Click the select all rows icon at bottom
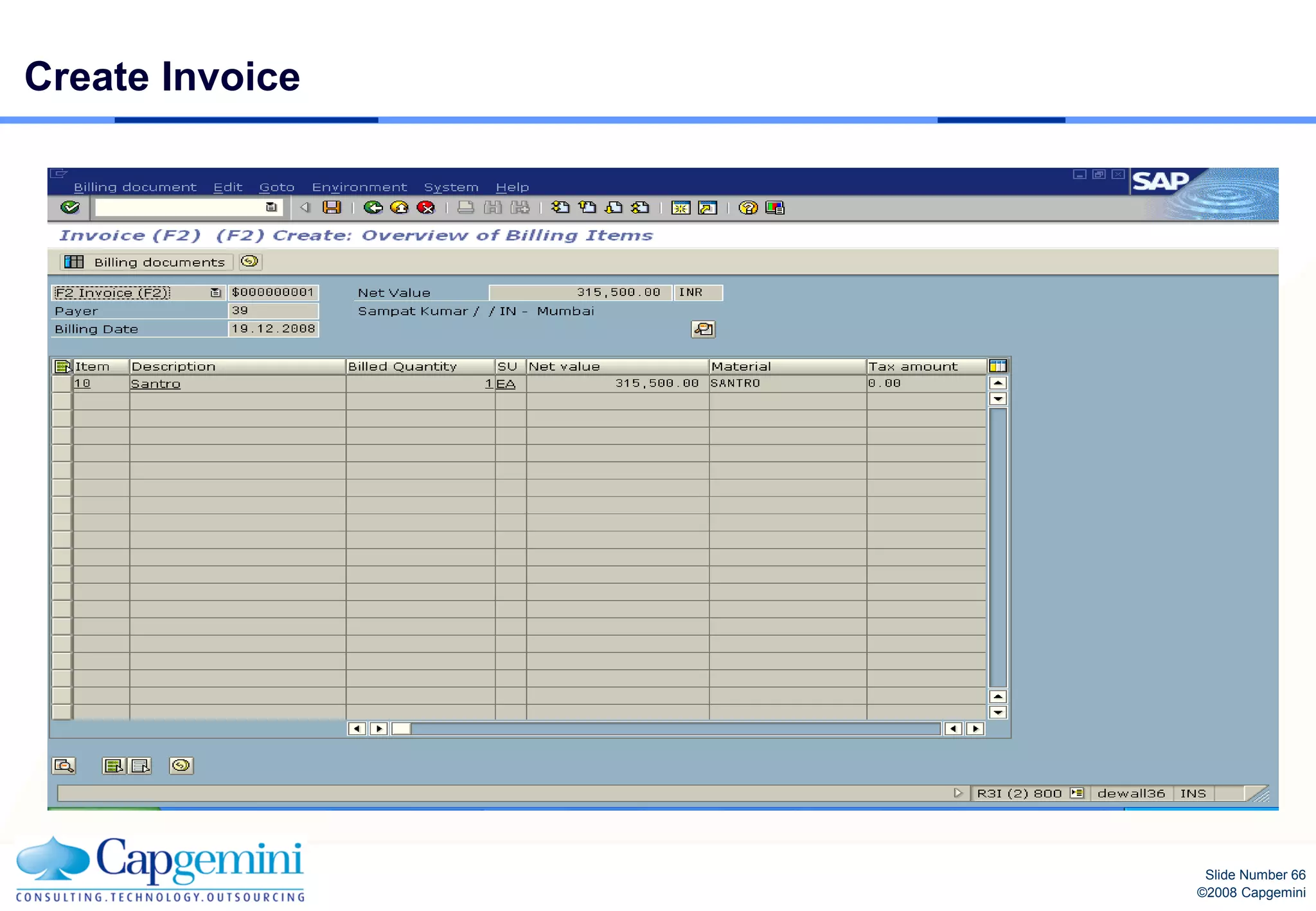Image resolution: width=1316 pixels, height=911 pixels. 114,765
